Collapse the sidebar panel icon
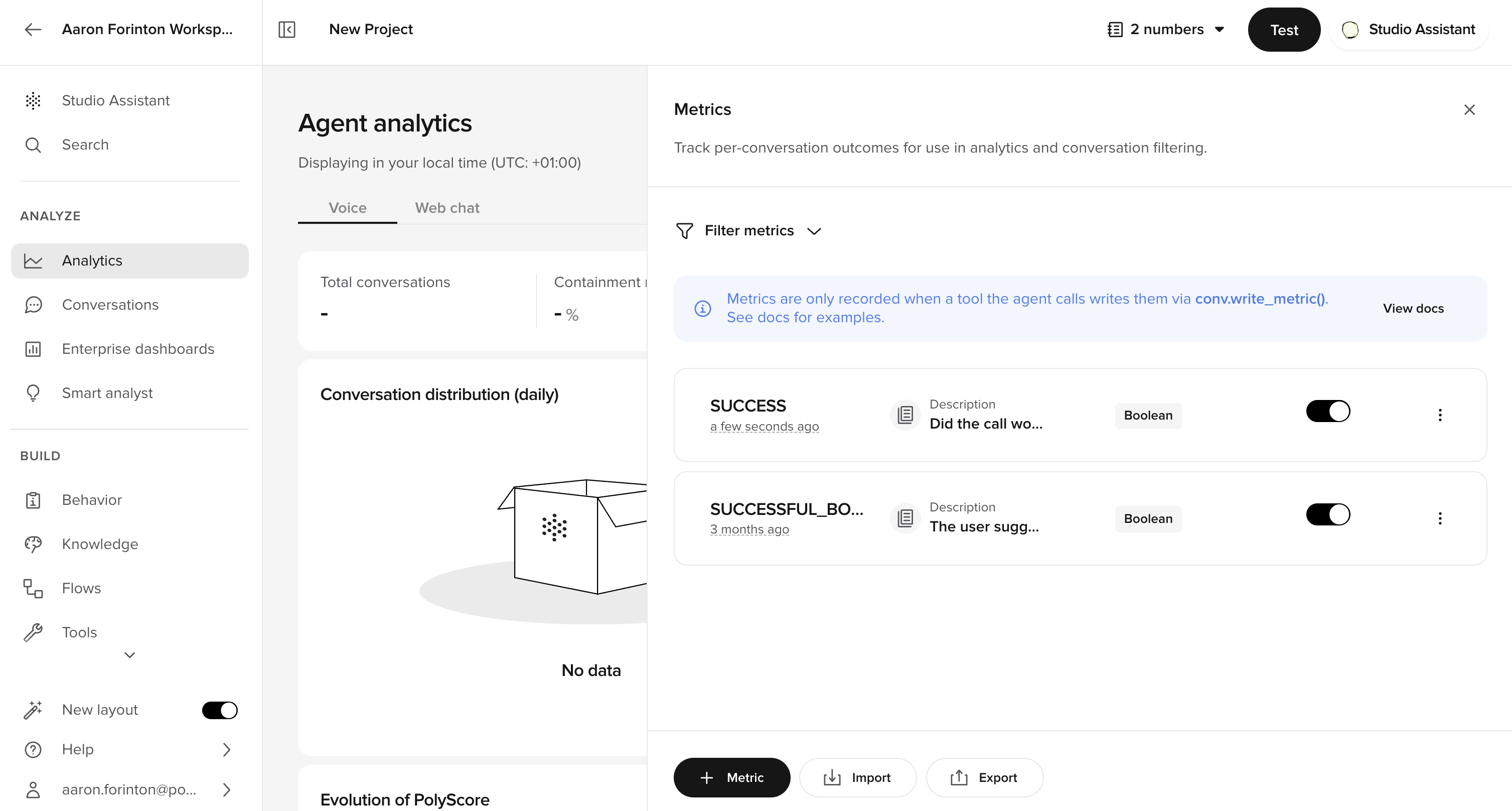The image size is (1512, 811). 286,30
